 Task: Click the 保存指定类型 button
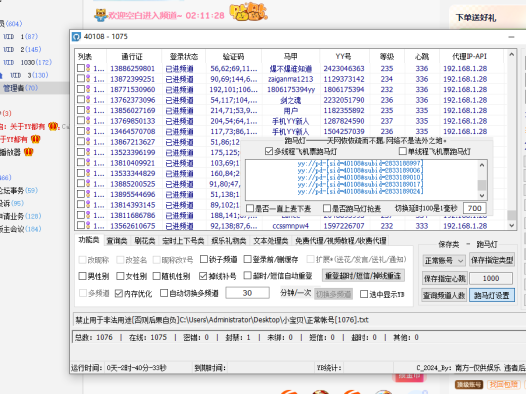[x=492, y=260]
